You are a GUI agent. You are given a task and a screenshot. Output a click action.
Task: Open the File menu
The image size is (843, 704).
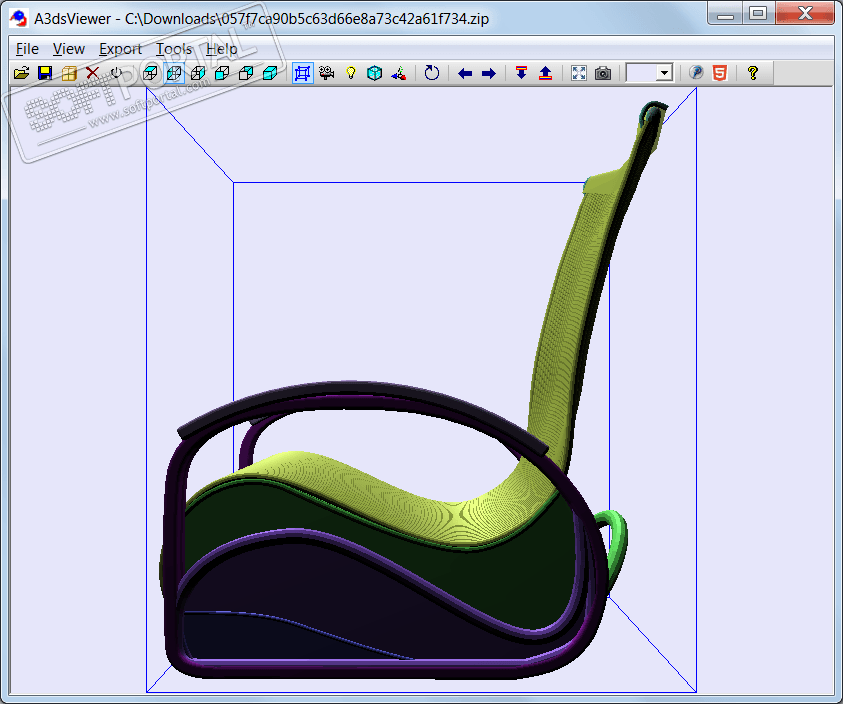[x=27, y=48]
